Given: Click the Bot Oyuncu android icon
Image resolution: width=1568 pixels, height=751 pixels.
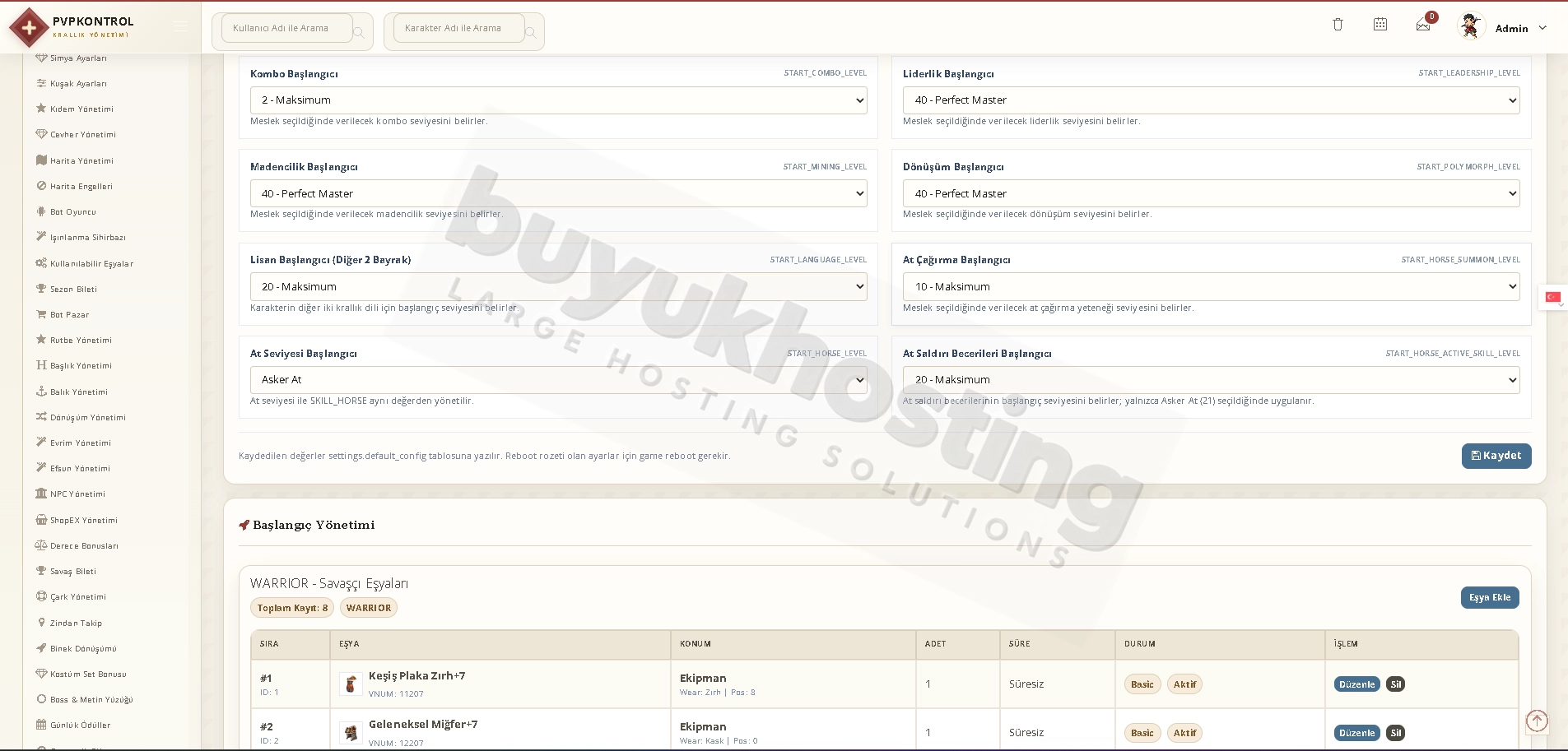Looking at the screenshot, I should point(41,211).
